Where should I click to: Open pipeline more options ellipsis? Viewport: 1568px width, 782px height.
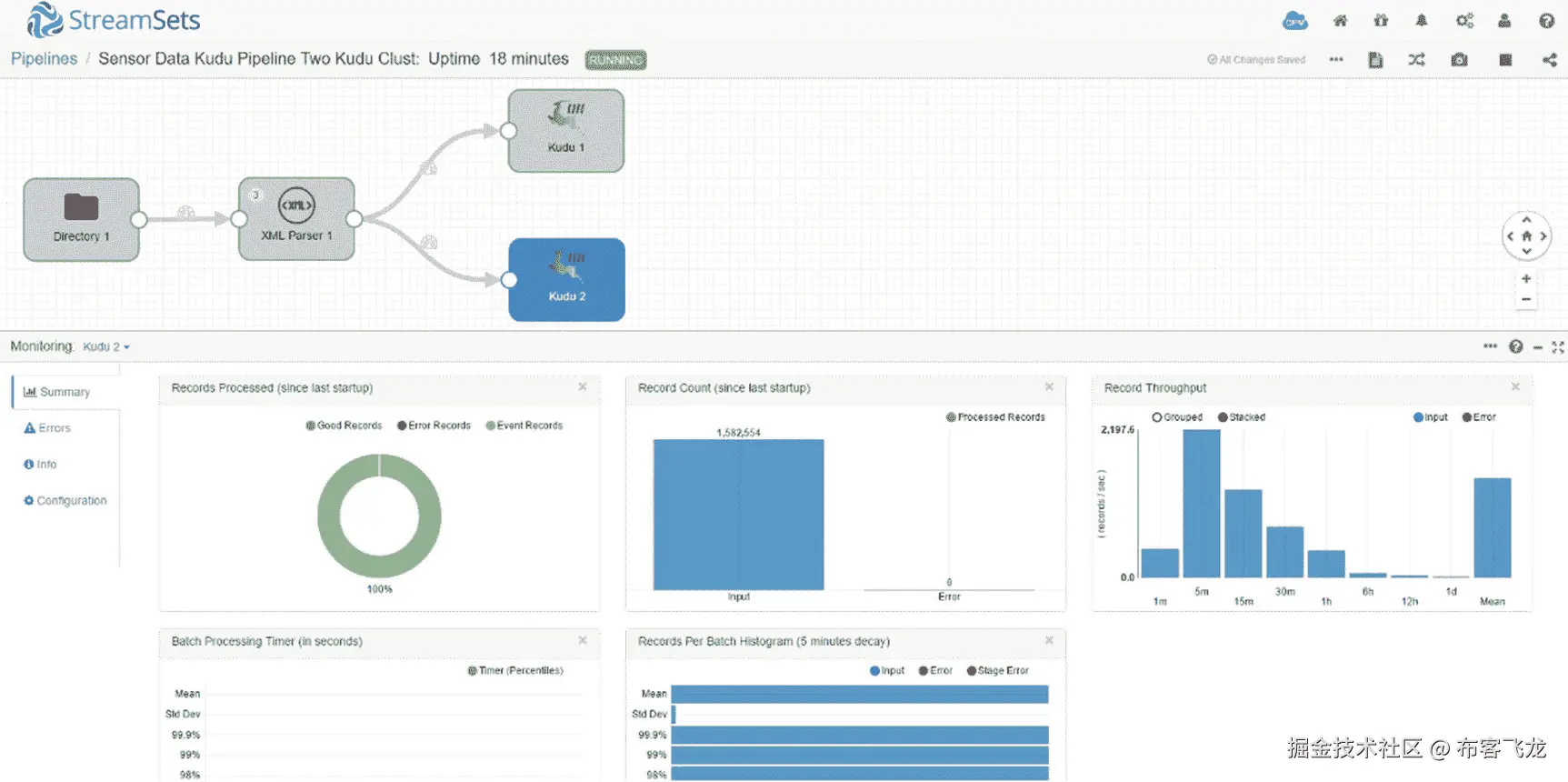click(1335, 60)
